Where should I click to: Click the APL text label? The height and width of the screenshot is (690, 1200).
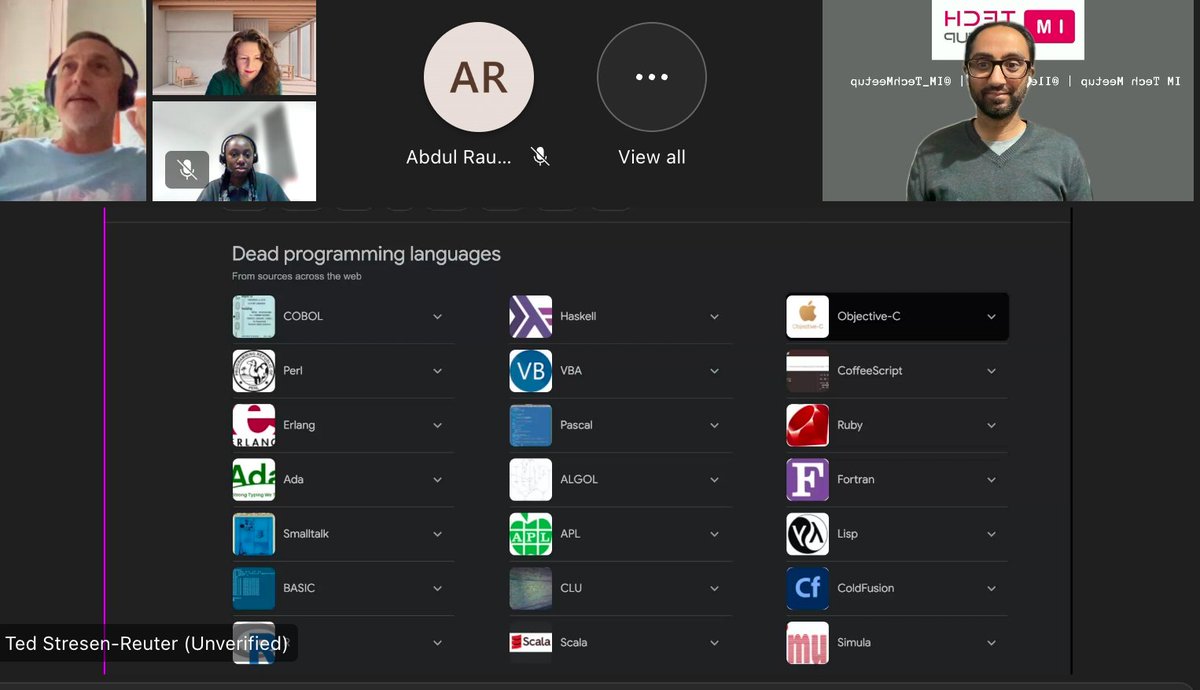[x=570, y=534]
